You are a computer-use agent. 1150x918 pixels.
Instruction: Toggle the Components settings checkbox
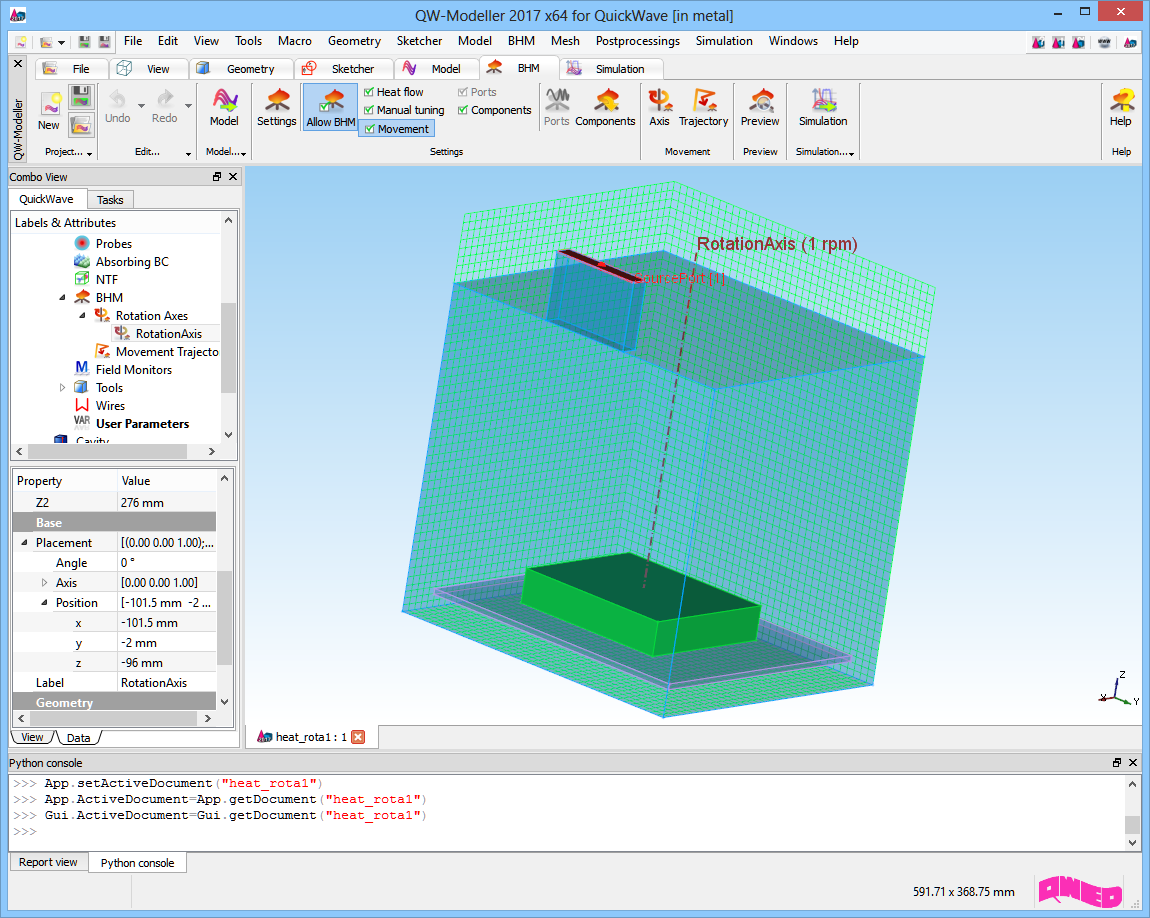pyautogui.click(x=463, y=110)
